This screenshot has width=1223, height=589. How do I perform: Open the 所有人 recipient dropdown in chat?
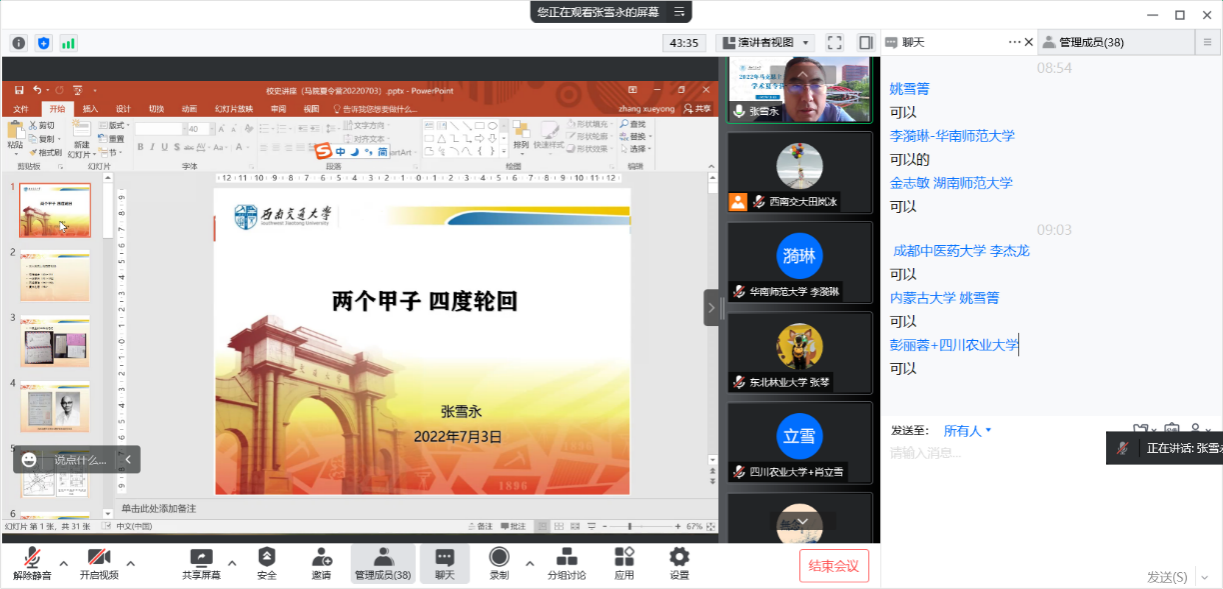click(x=967, y=431)
